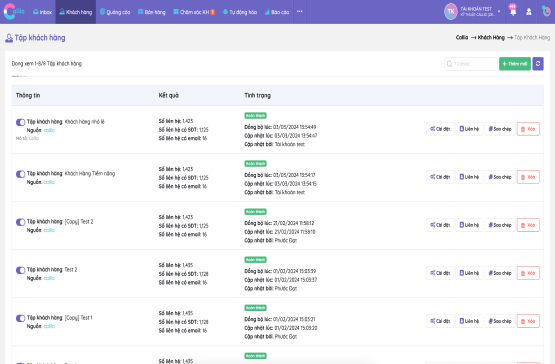The height and width of the screenshot is (364, 555).
Task: Click Xóa for the Test 2 row
Action: (x=528, y=273)
